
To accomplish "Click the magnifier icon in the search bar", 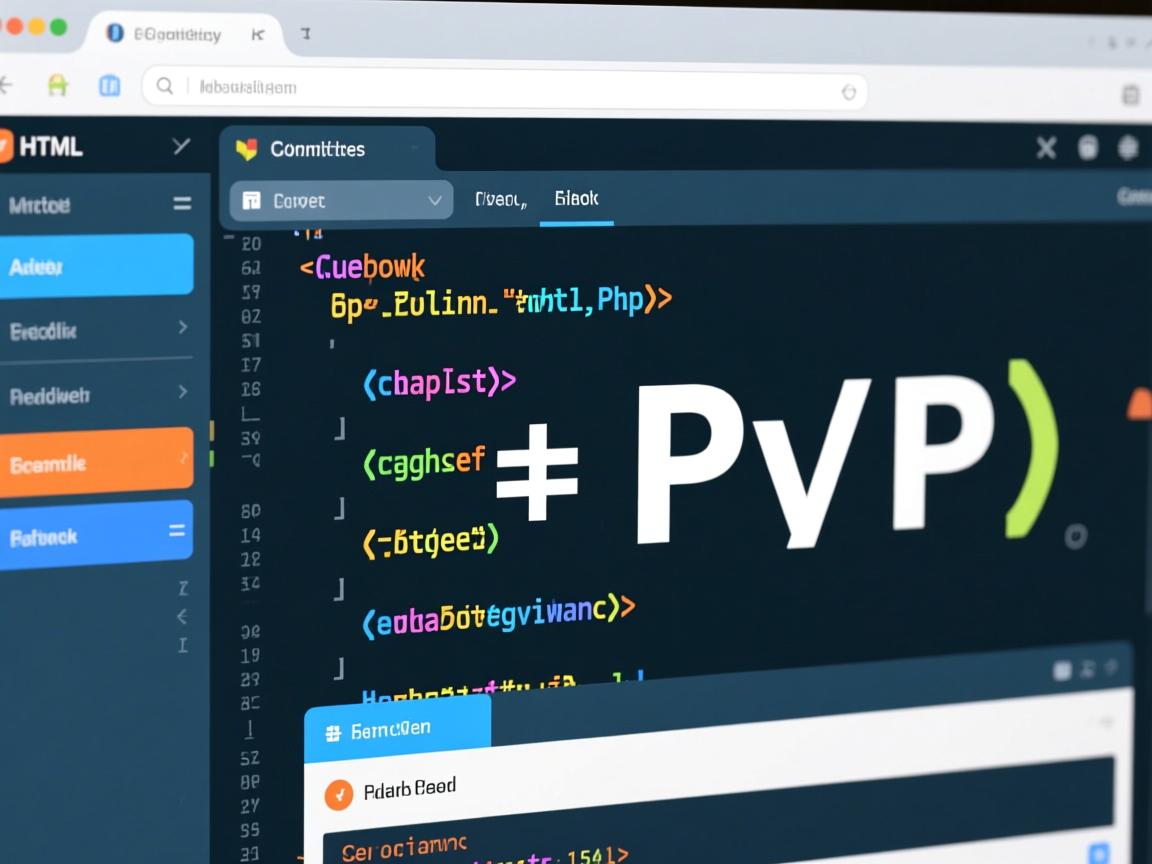I will pyautogui.click(x=165, y=87).
